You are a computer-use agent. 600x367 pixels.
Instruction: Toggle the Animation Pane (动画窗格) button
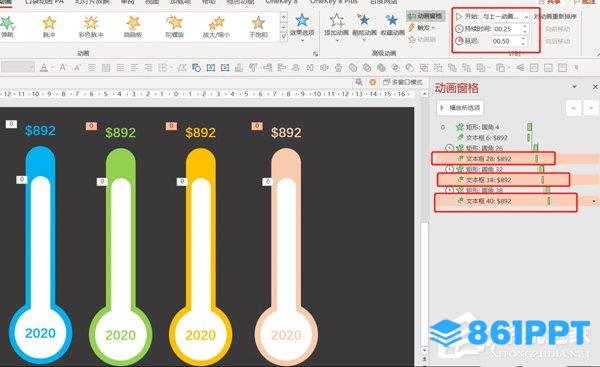[x=425, y=16]
